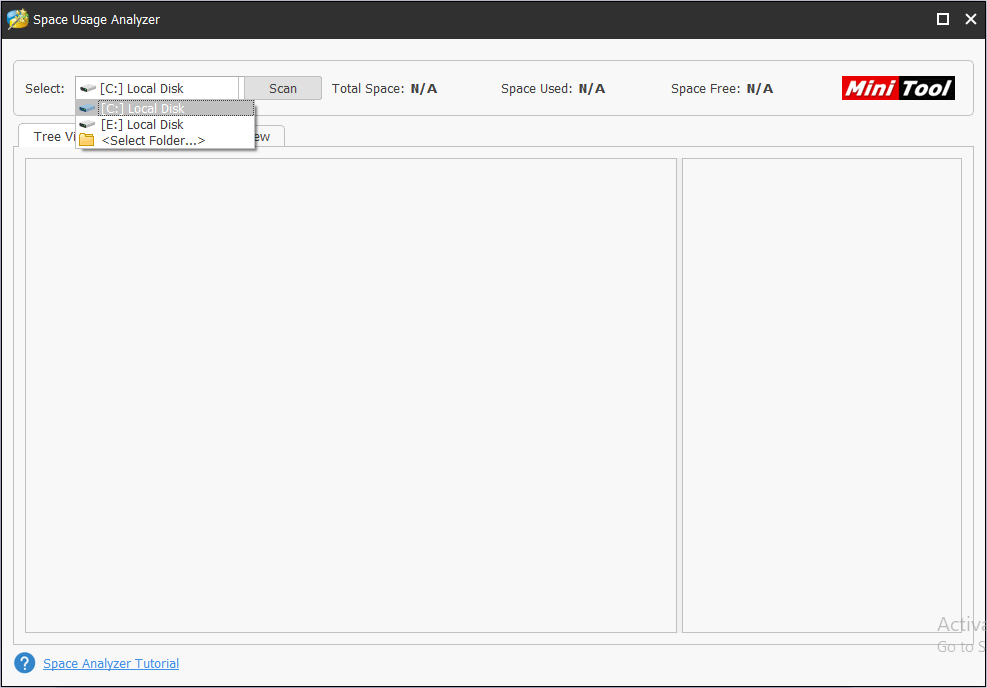
Task: Click the drive icon in the Select combo box
Action: pos(88,88)
